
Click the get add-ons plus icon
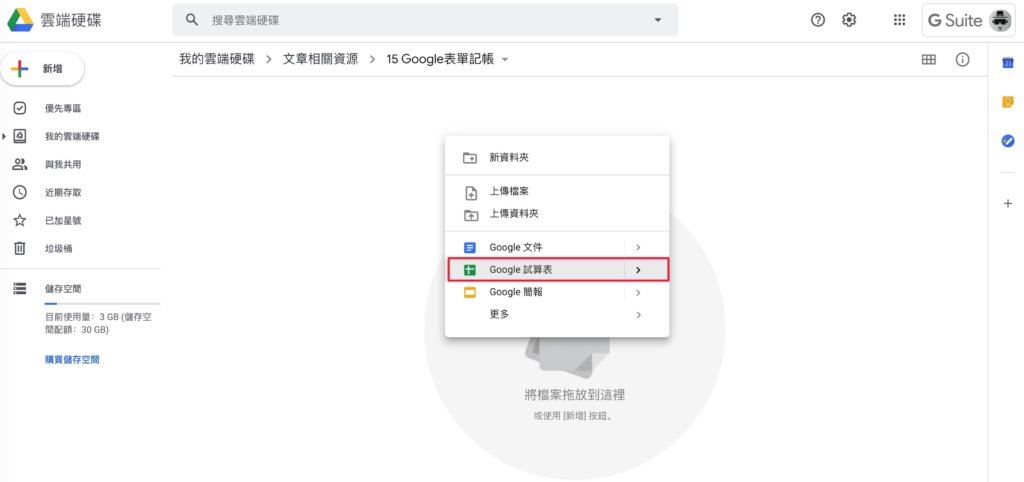(x=1008, y=204)
